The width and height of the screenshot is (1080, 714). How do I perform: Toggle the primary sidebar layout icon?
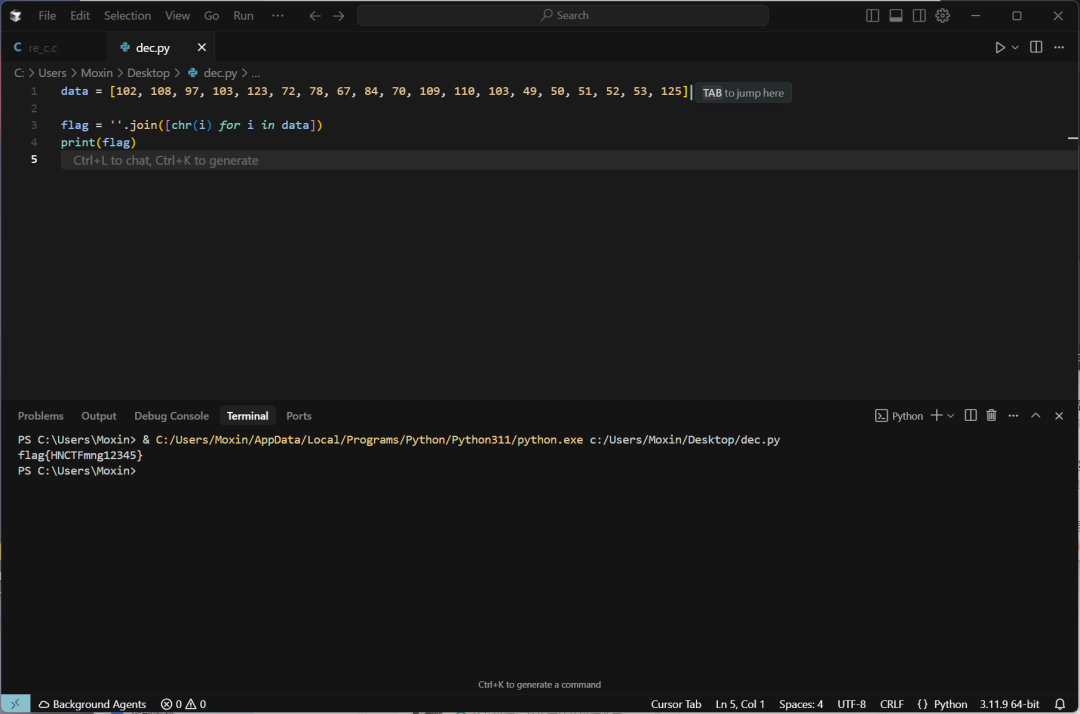[873, 15]
